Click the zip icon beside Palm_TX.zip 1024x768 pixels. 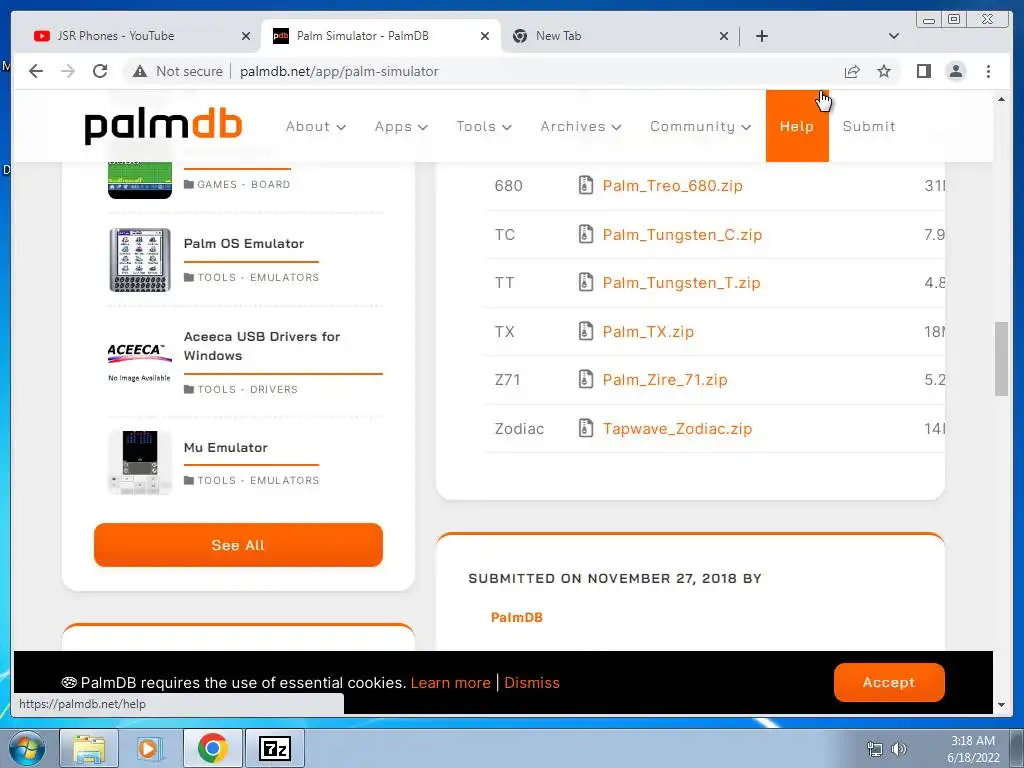[586, 331]
